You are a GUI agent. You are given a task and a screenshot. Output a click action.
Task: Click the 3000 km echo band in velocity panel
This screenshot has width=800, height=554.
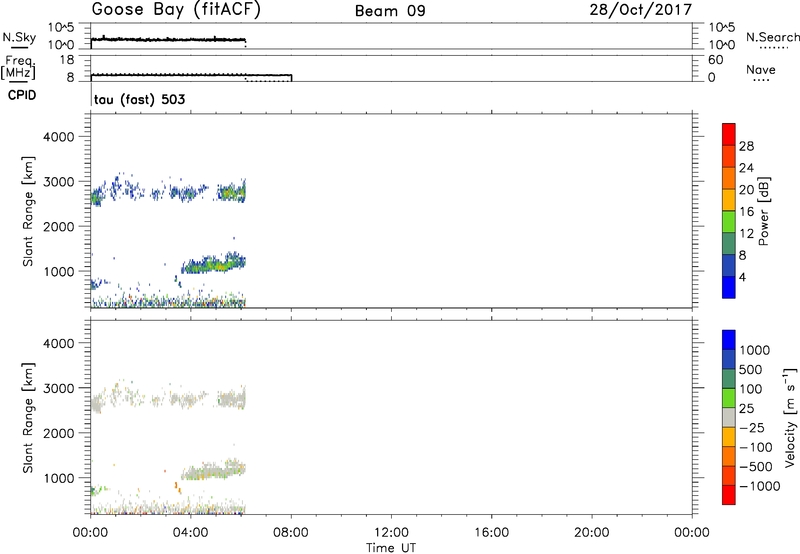click(x=168, y=397)
